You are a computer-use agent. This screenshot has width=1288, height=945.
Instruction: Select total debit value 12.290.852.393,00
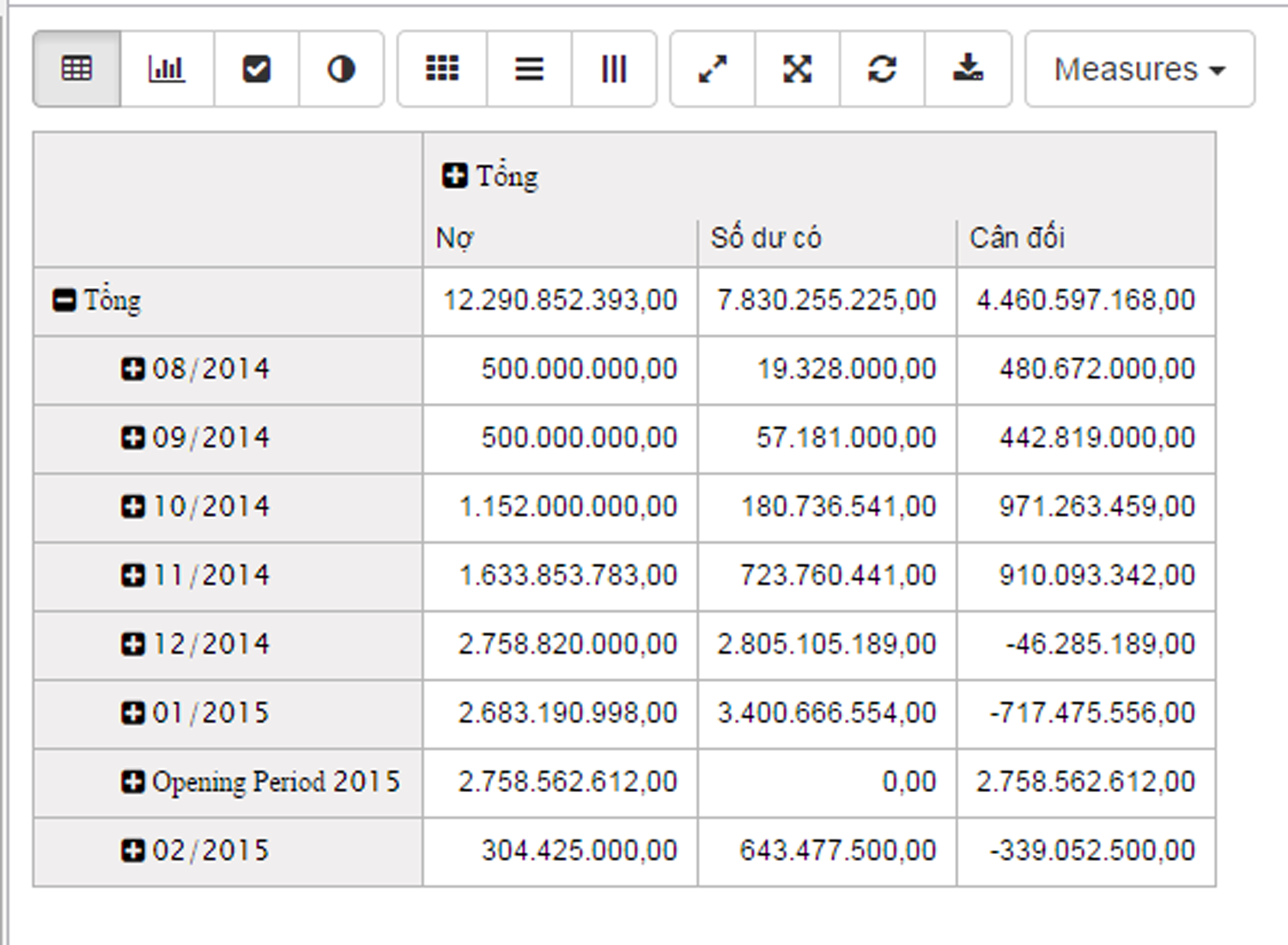pos(560,300)
